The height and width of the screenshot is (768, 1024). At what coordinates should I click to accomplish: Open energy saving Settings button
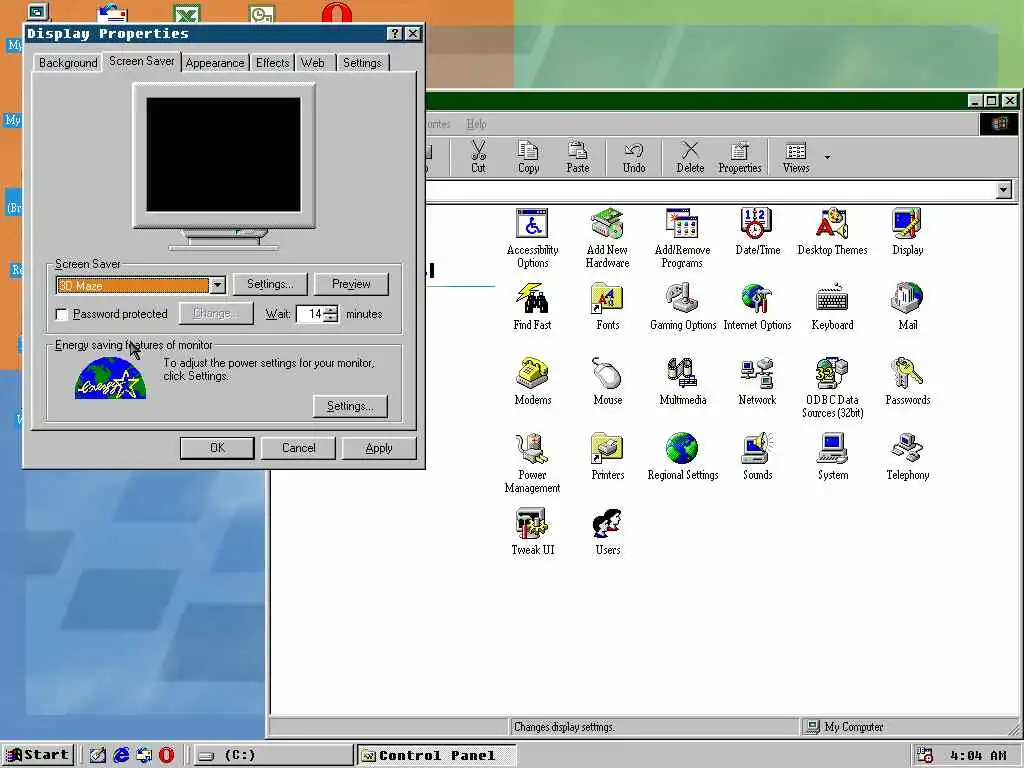[350, 406]
